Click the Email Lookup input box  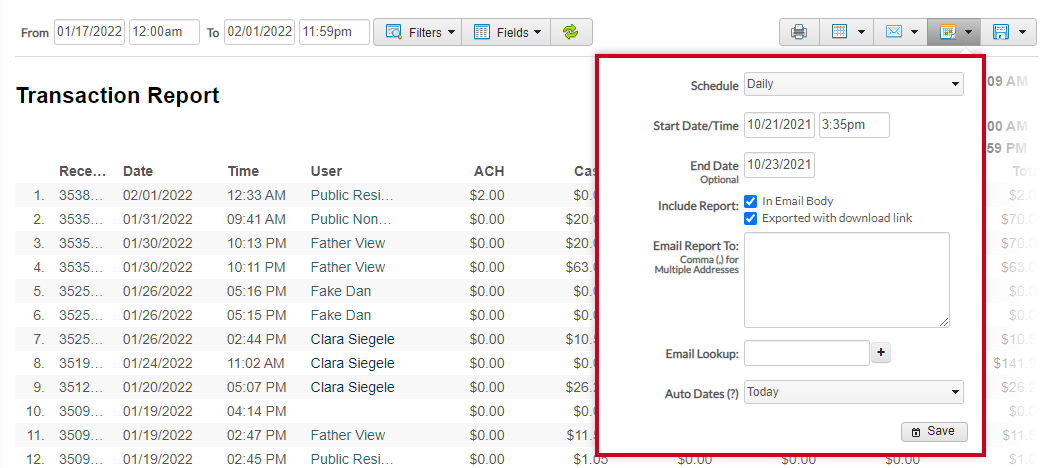(x=807, y=353)
